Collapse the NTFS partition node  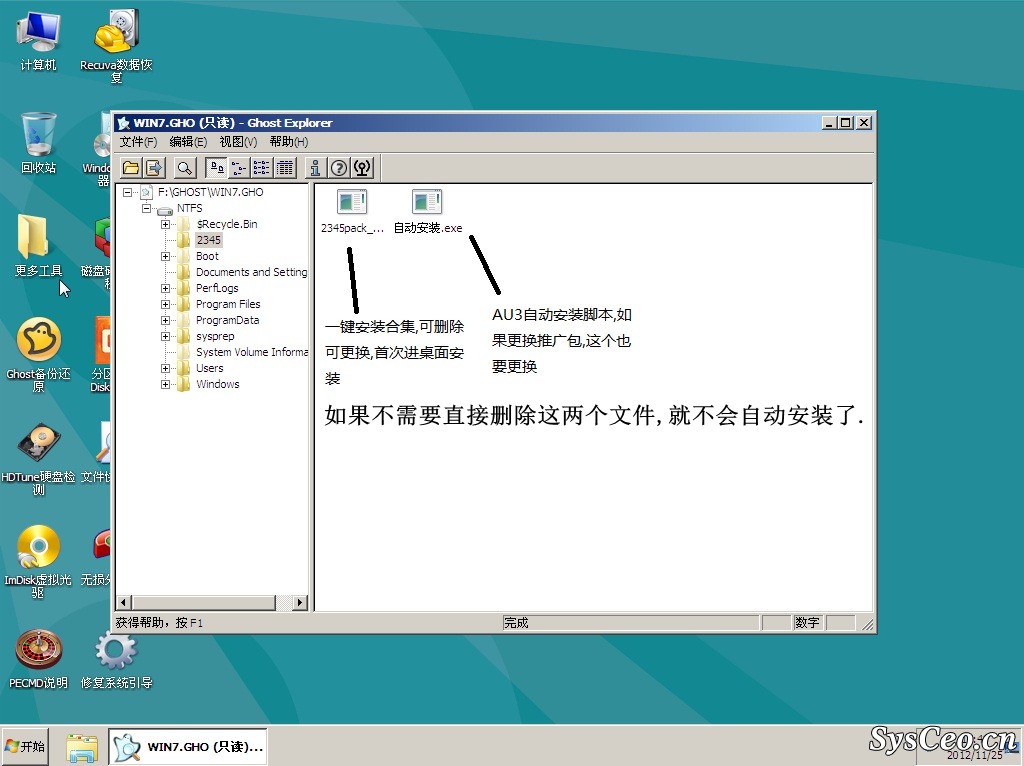click(146, 208)
